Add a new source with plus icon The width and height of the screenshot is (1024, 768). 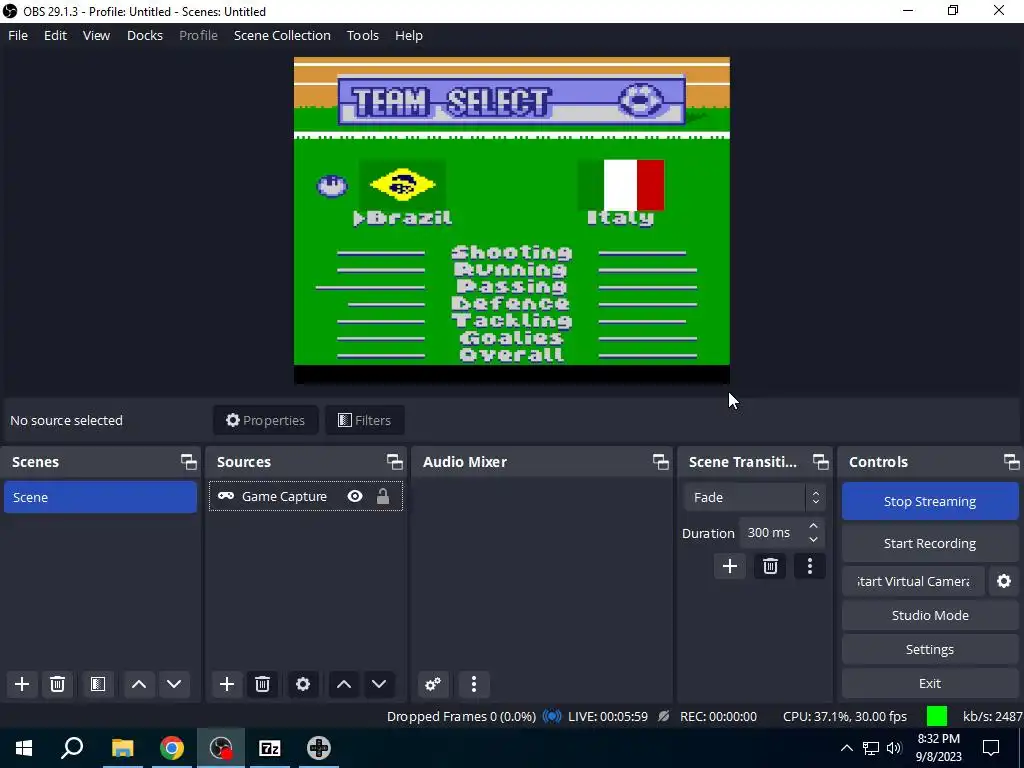tap(227, 684)
